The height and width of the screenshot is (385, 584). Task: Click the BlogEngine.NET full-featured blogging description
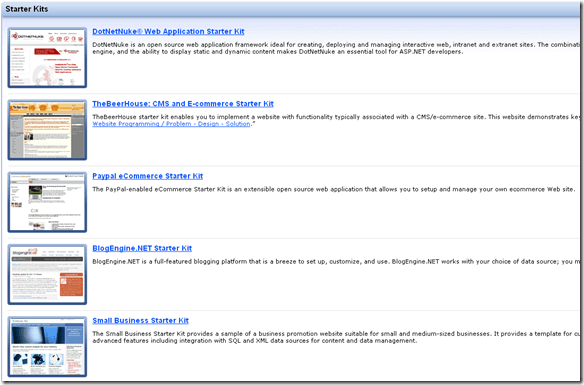pyautogui.click(x=336, y=262)
